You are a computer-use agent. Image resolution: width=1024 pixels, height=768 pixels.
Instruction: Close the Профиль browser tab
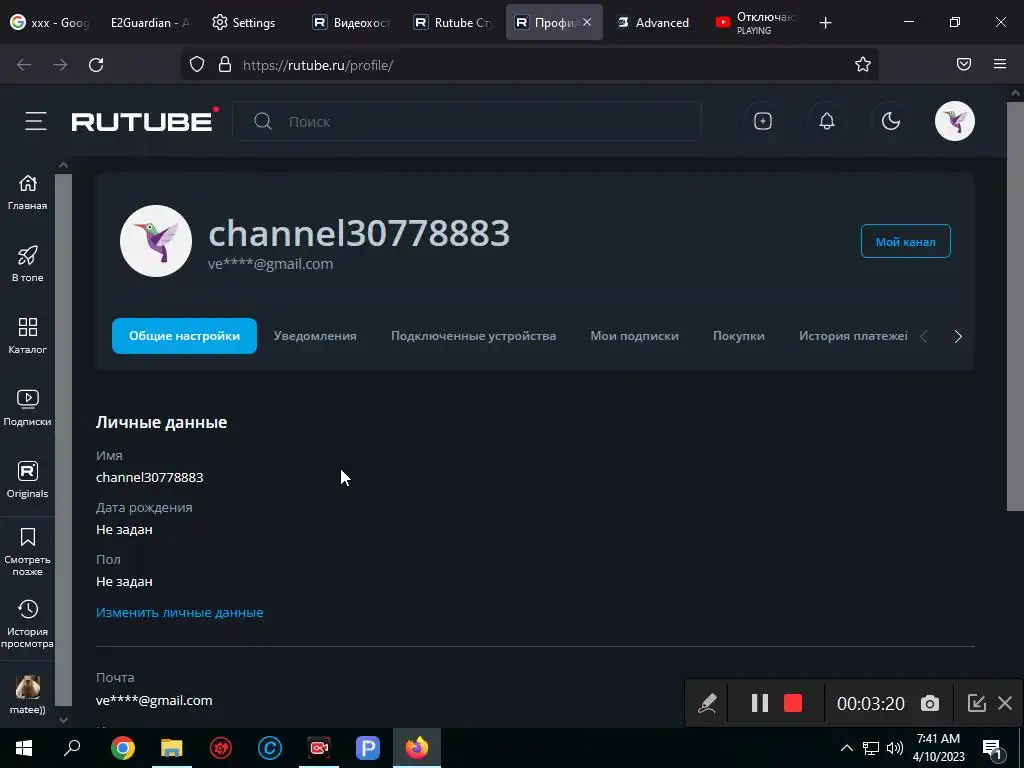point(587,22)
